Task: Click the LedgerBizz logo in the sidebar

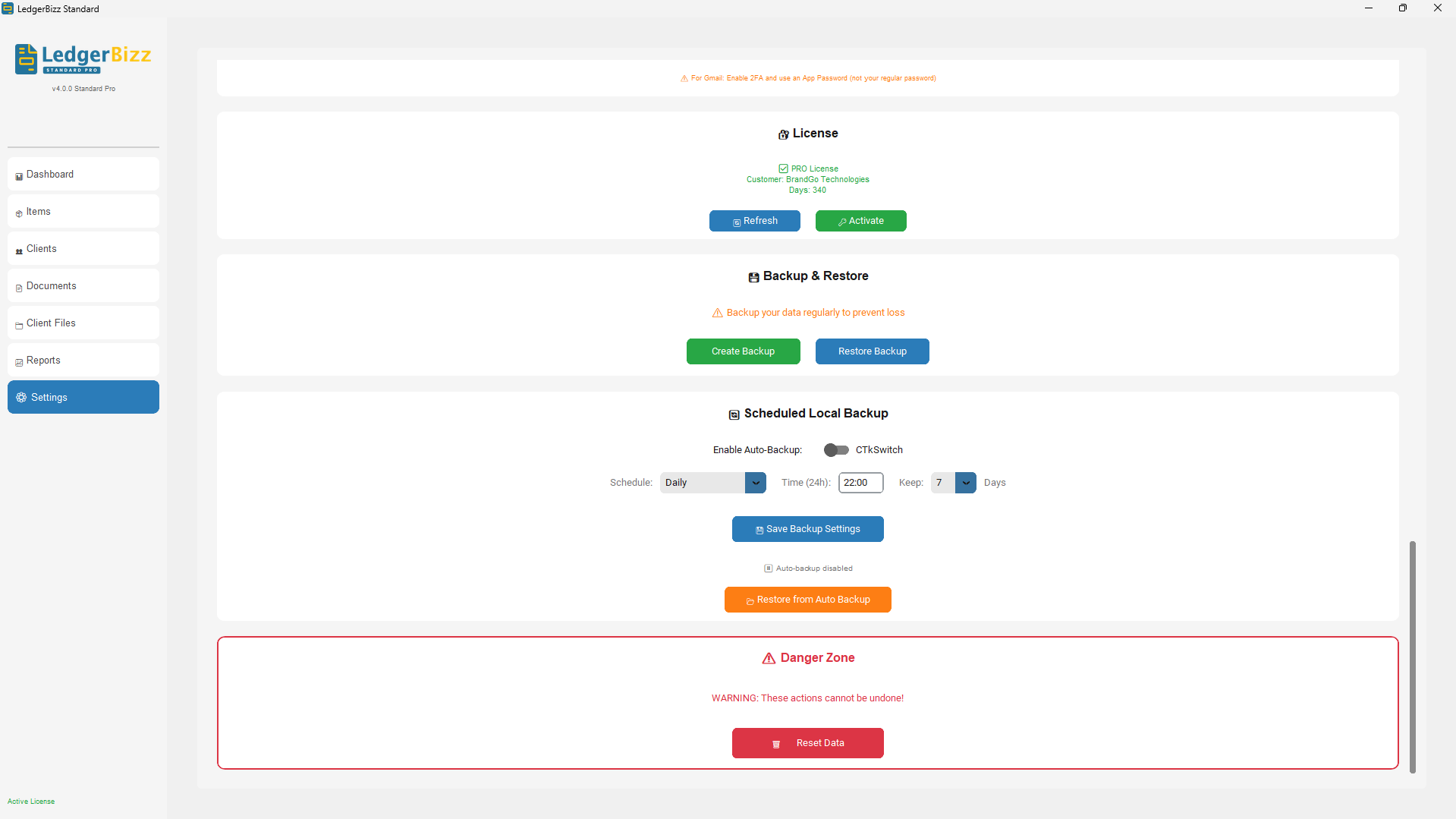Action: pyautogui.click(x=83, y=58)
